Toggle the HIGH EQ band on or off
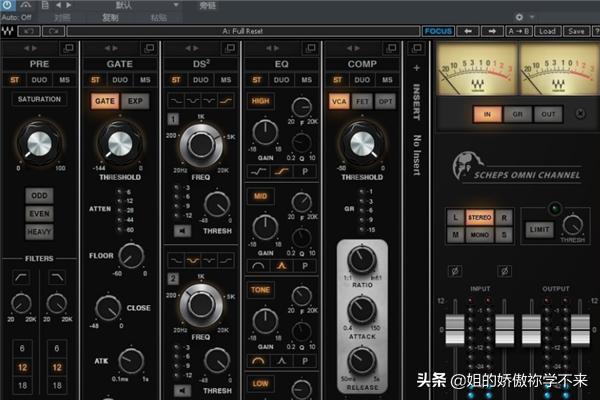The height and width of the screenshot is (400, 600). (x=260, y=101)
